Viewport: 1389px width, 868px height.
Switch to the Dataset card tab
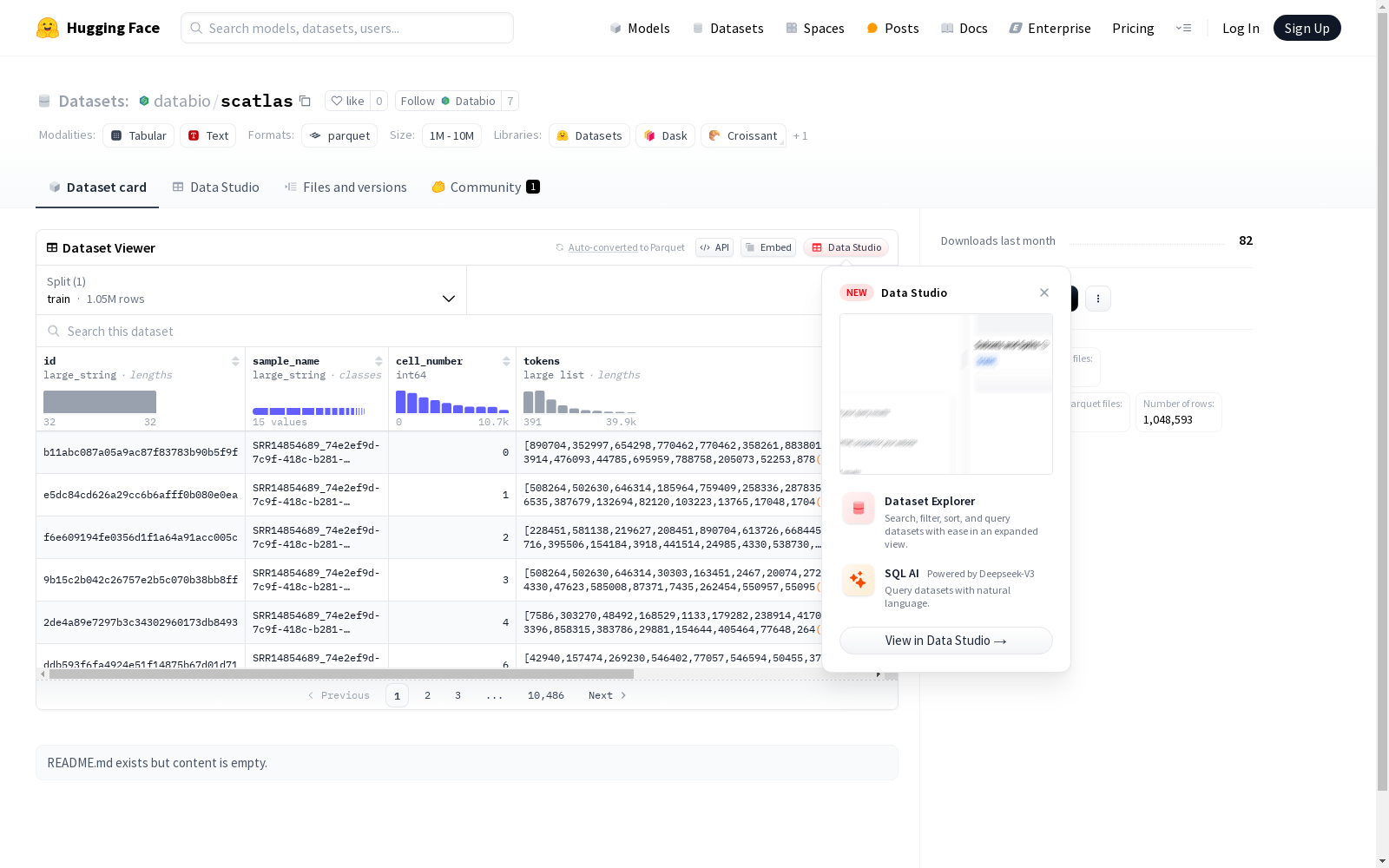click(97, 187)
